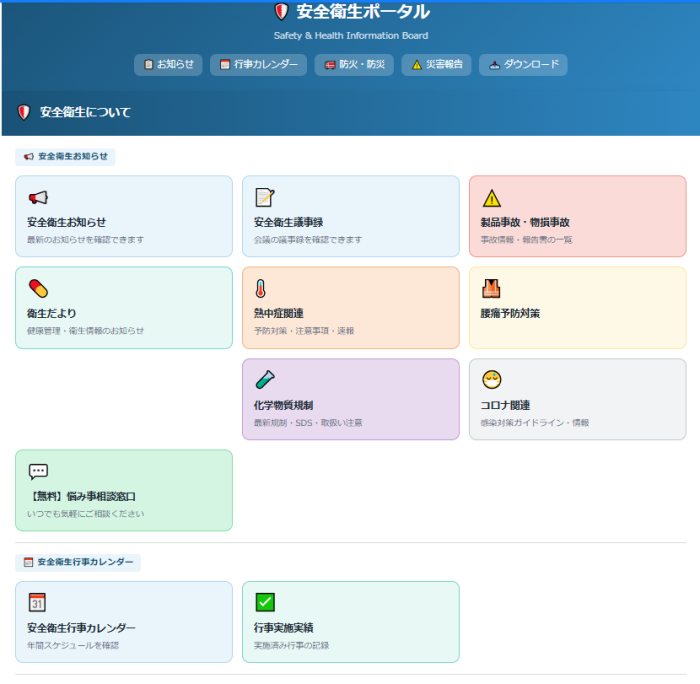Image resolution: width=700 pixels, height=684 pixels.
Task: Click safety vest icon on 腰痛予防対策 card
Action: 491,288
